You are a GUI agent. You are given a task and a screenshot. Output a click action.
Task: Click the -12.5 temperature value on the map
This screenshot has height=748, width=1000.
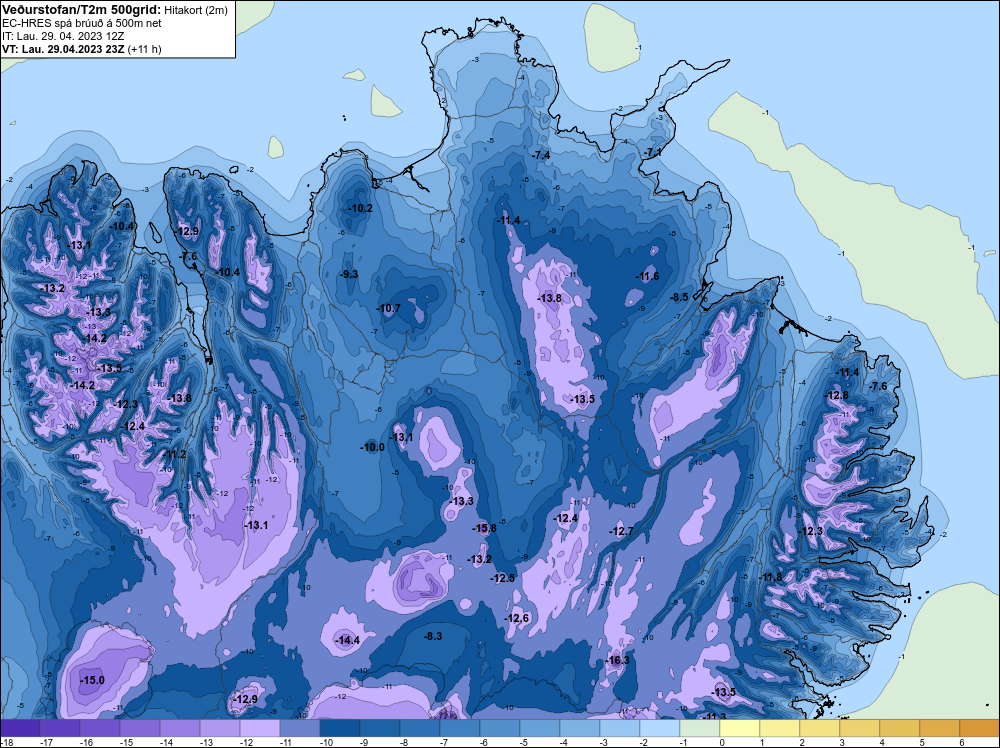click(503, 578)
